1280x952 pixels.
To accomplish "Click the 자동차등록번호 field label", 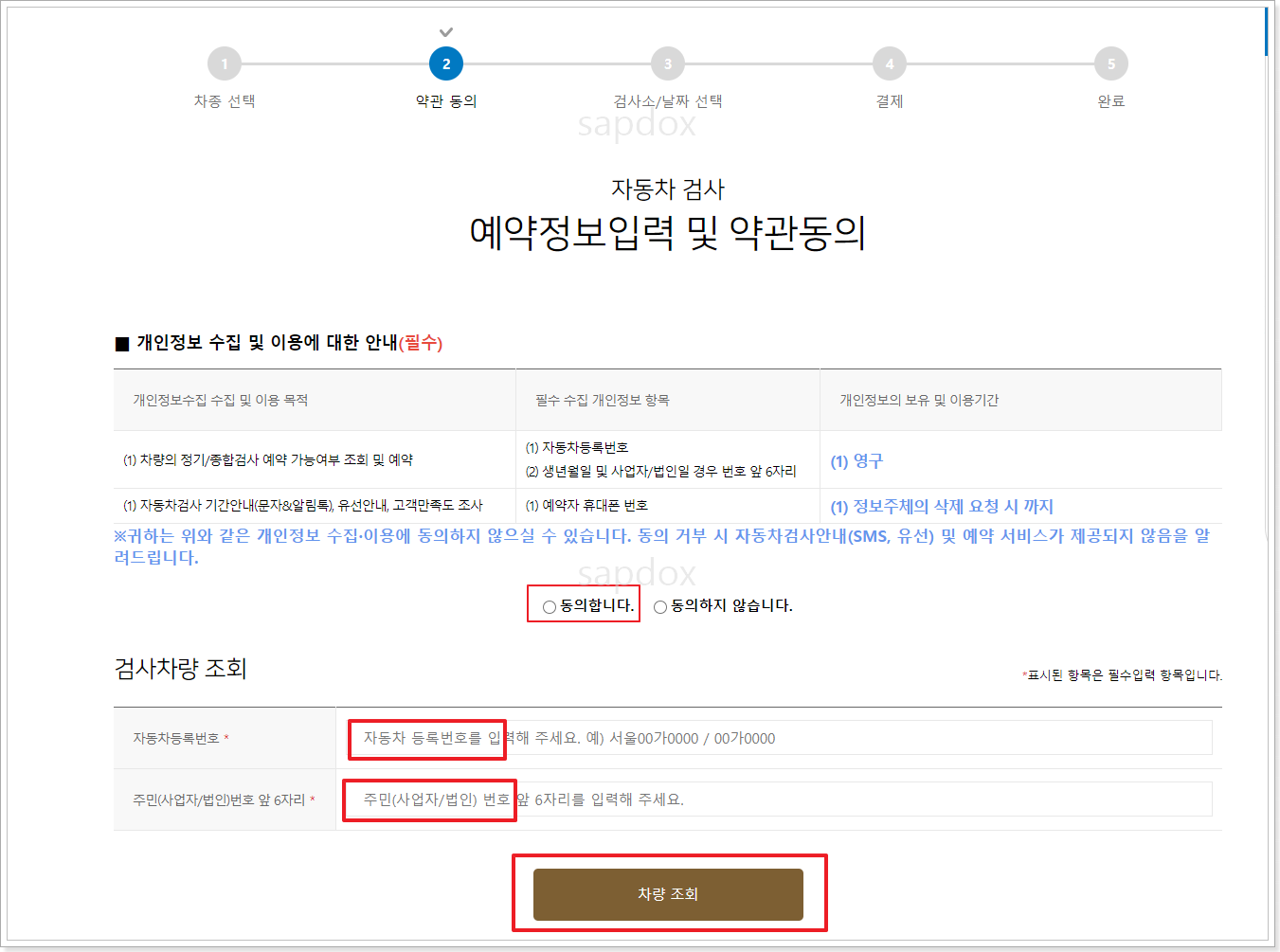I will 181,739.
